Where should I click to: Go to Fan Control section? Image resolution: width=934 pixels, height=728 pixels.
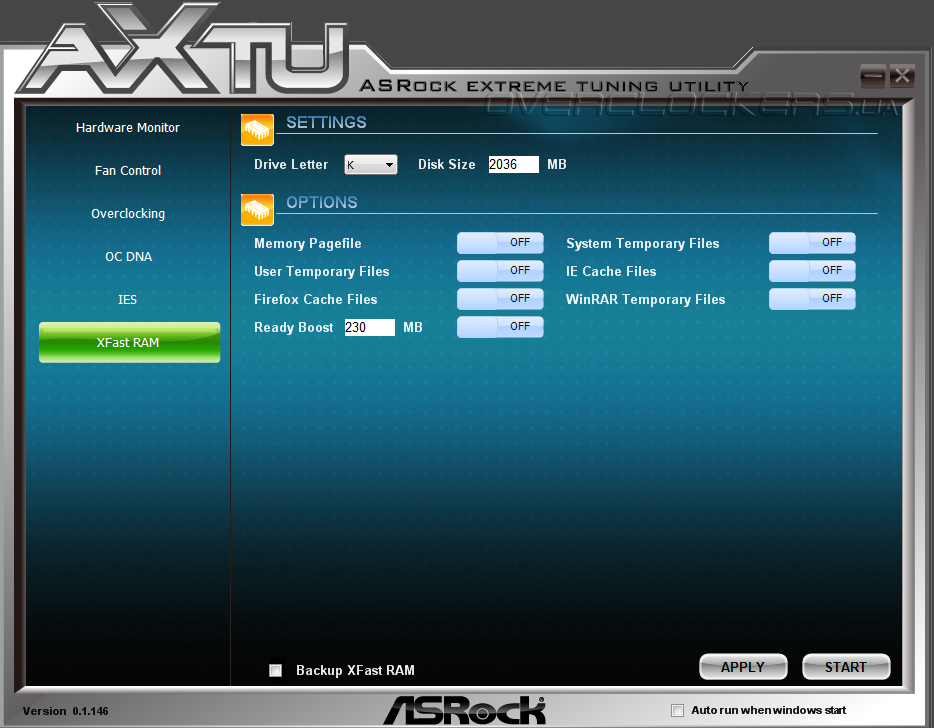pos(127,170)
